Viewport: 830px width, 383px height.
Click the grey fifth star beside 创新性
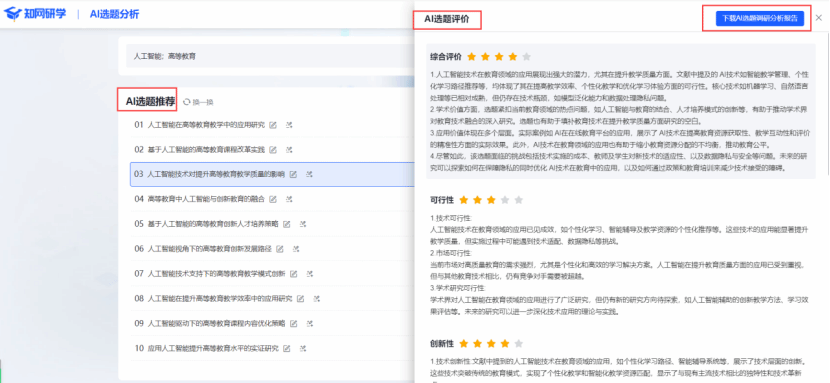pos(519,344)
